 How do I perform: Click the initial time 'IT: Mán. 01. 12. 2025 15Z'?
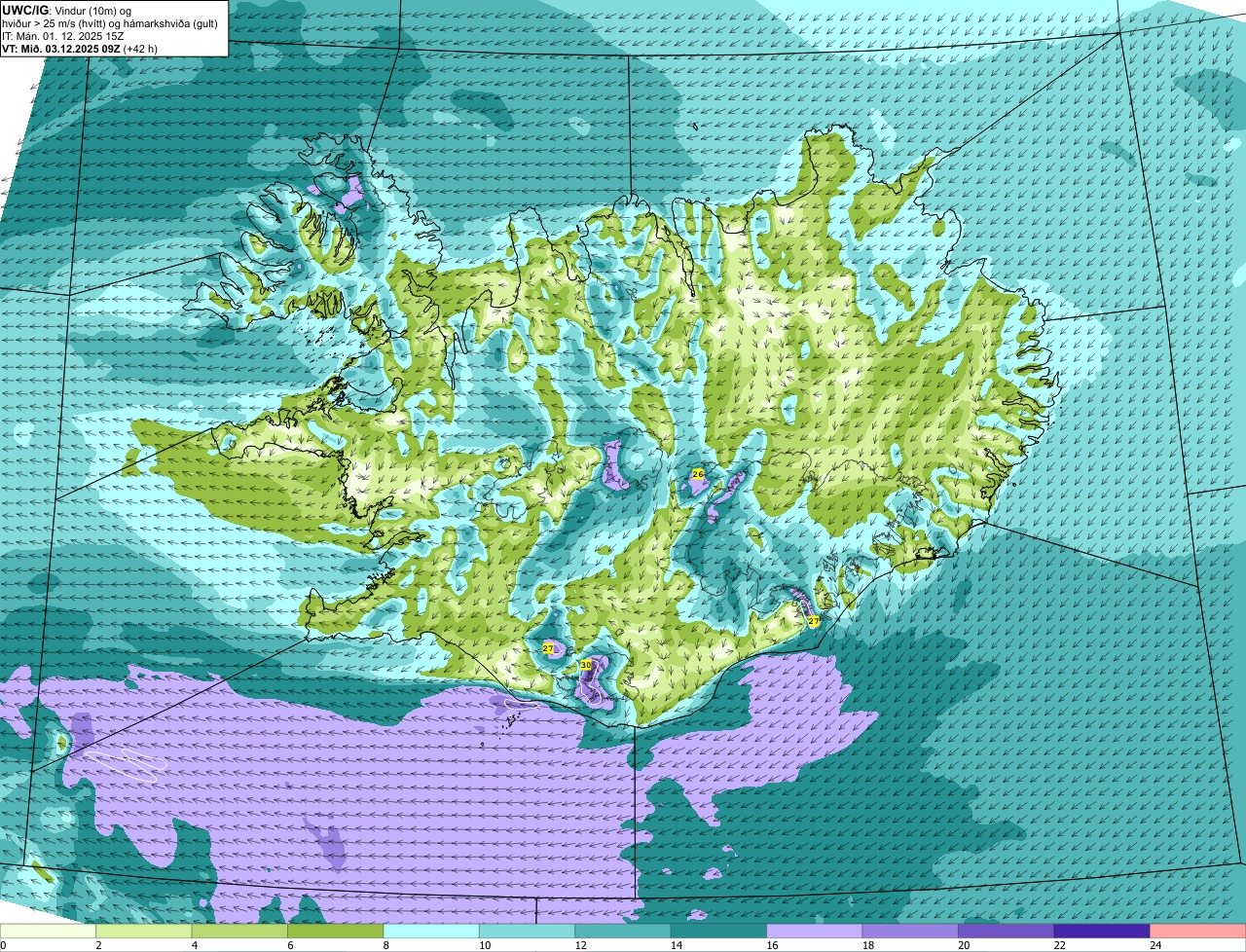pos(61,36)
